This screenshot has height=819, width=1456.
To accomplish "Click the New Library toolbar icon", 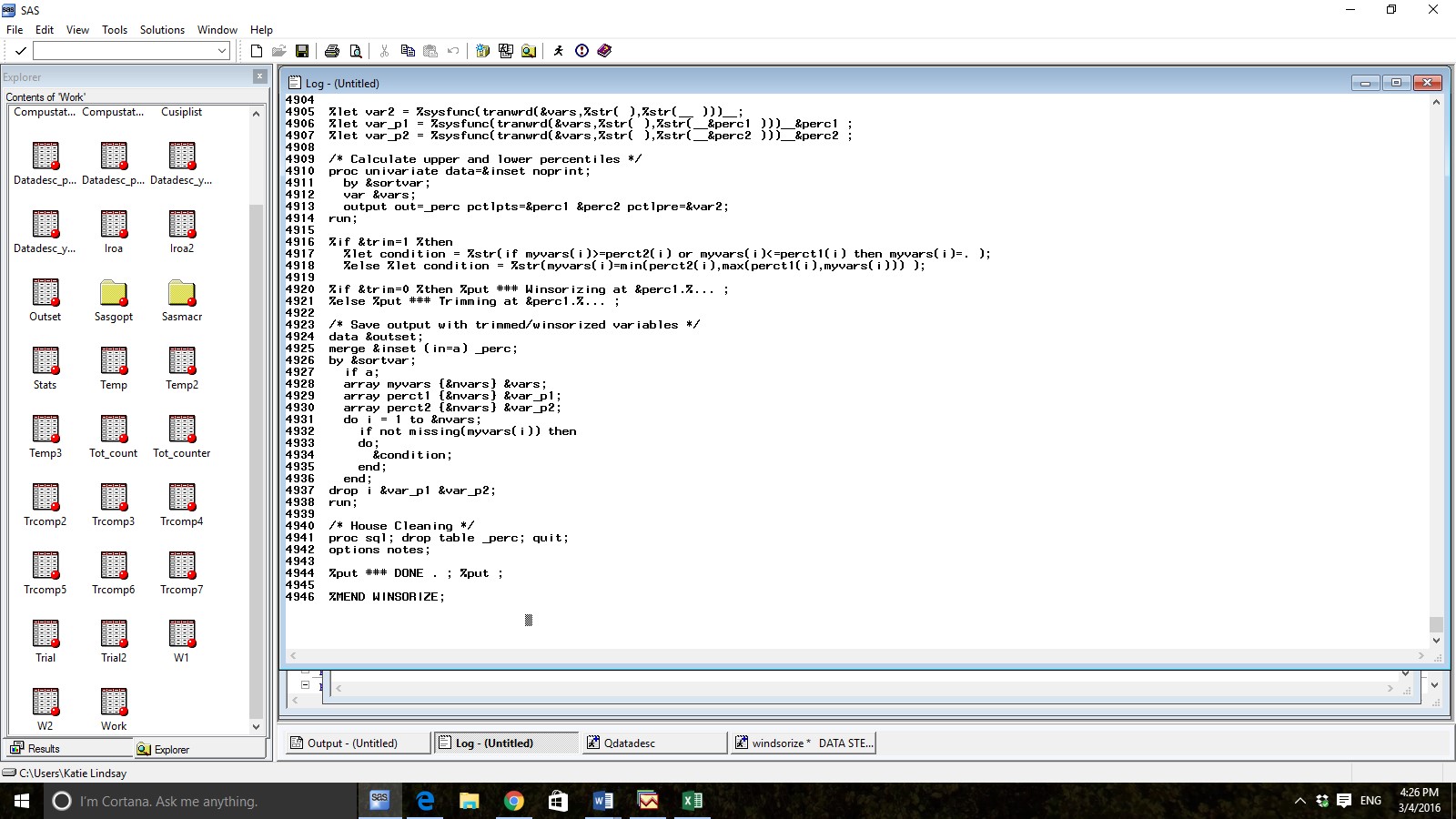I will (482, 51).
